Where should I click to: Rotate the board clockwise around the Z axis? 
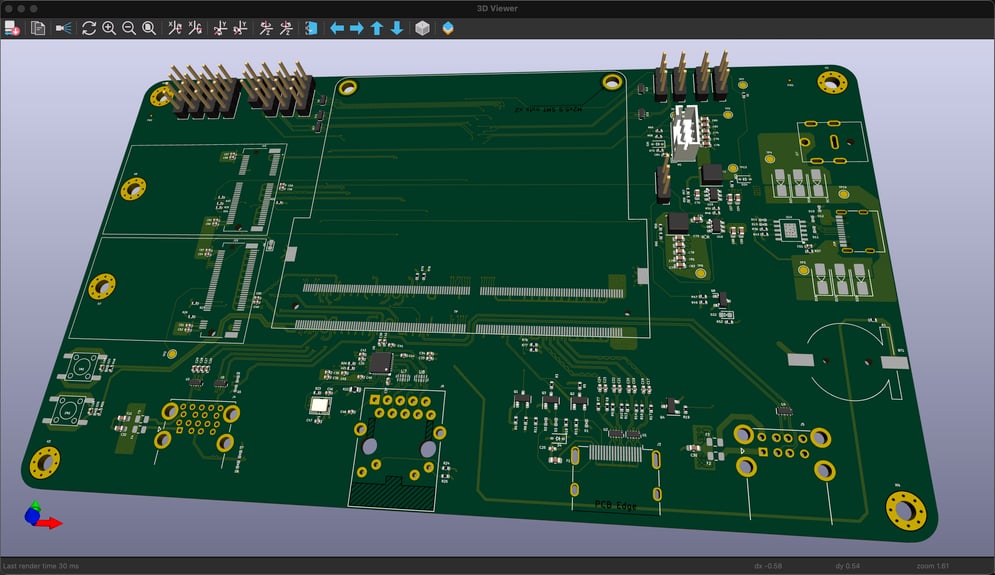tap(266, 28)
